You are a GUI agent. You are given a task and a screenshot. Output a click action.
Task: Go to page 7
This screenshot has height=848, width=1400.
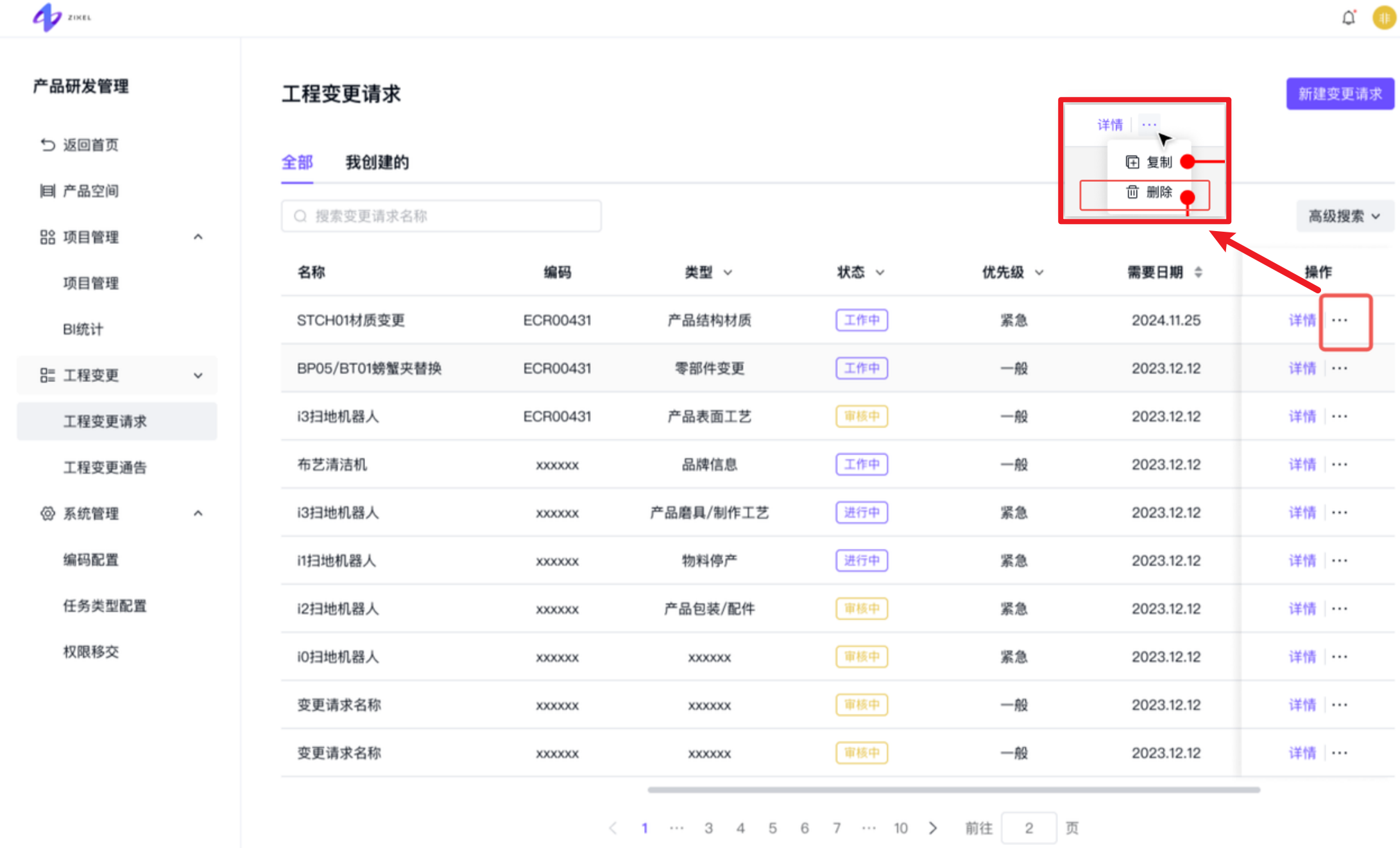[x=837, y=828]
